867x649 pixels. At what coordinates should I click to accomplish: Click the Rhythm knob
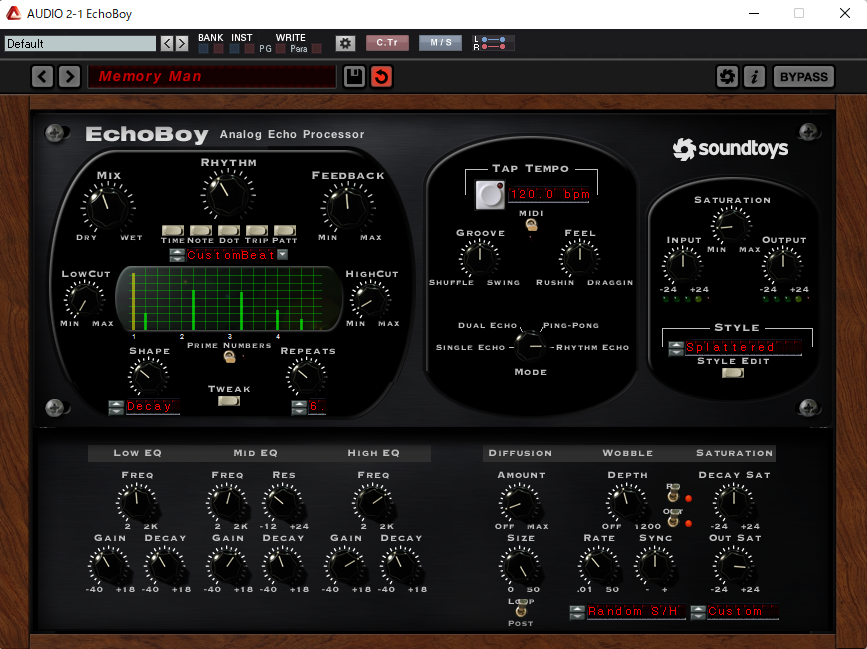click(x=228, y=195)
